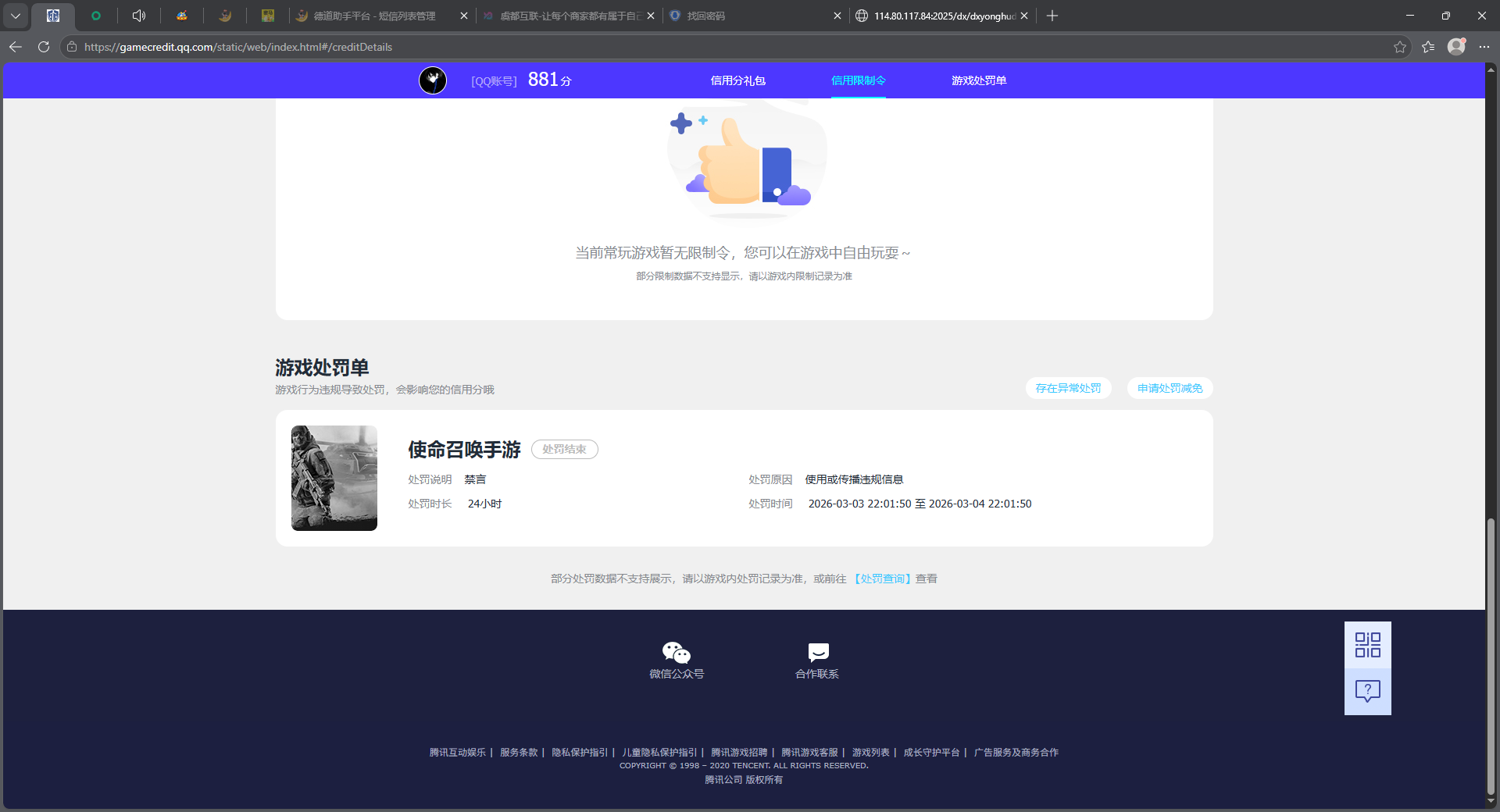Close the 德道助手平台 tab

463,16
